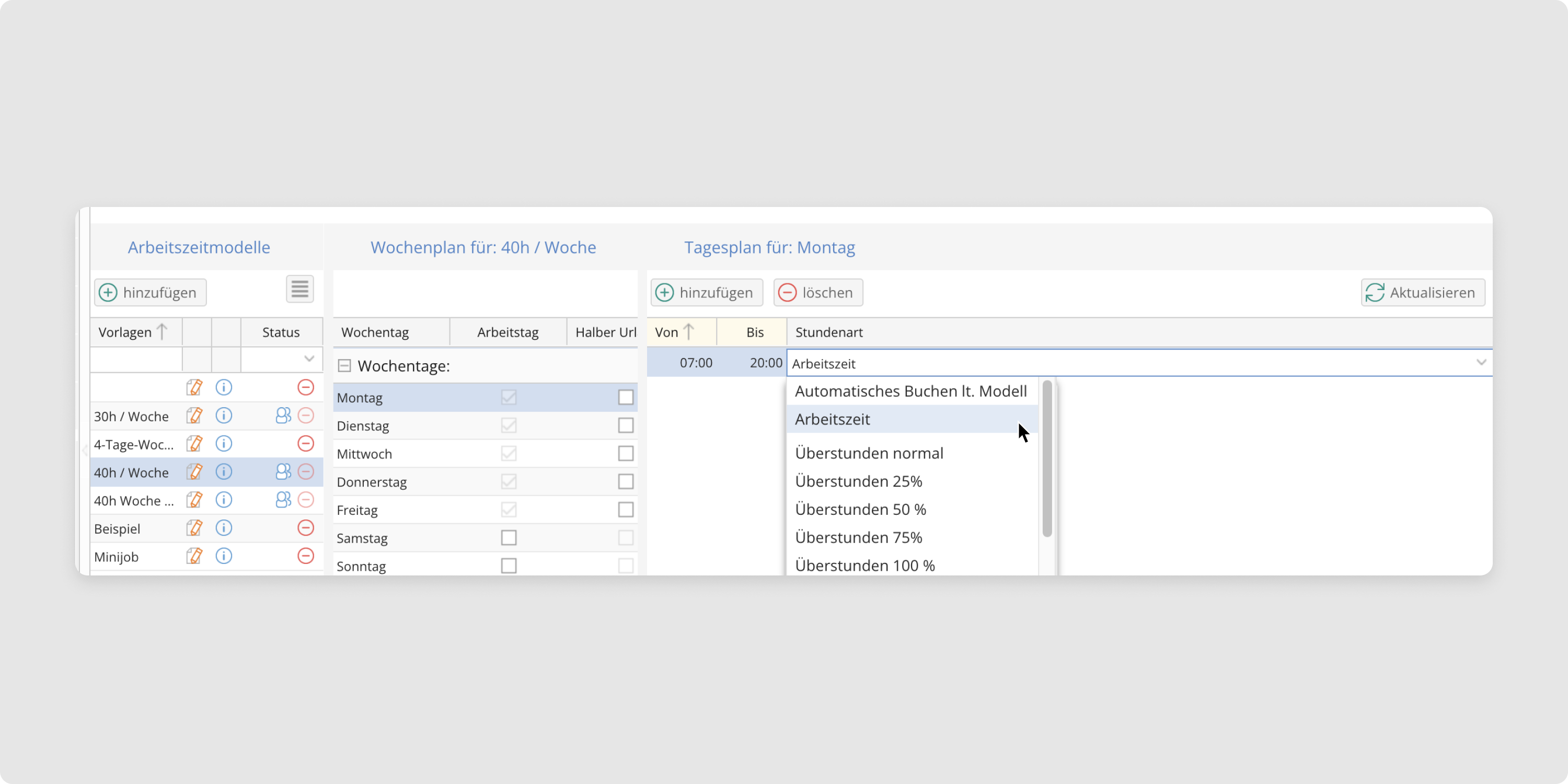
Task: Click Aktualisieren button
Action: 1423,293
